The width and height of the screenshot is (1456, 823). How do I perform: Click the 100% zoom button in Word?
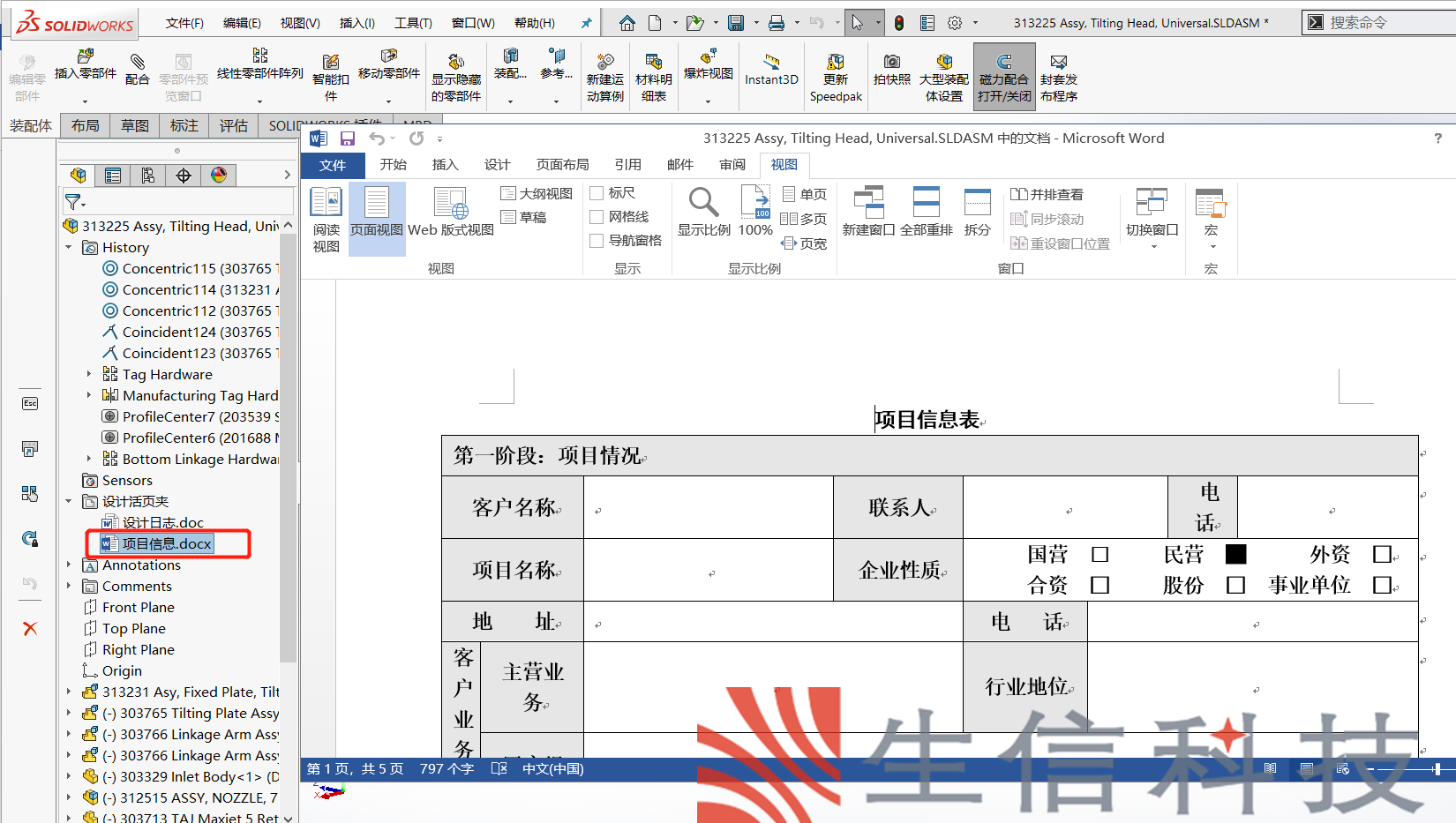[756, 213]
